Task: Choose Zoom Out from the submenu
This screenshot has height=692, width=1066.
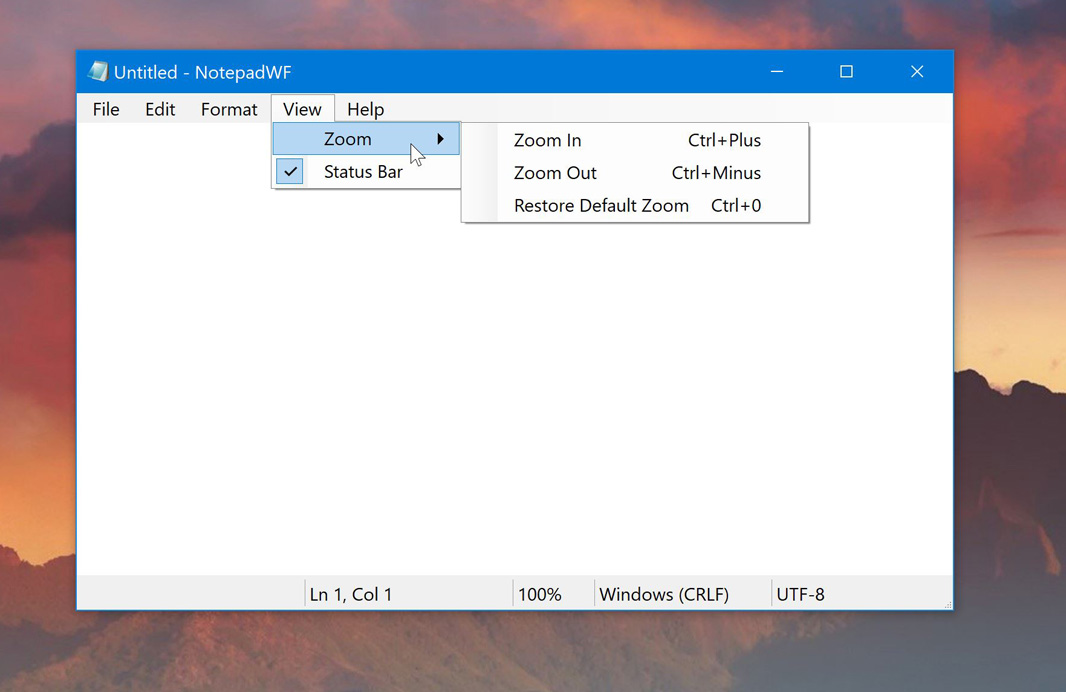Action: (555, 173)
